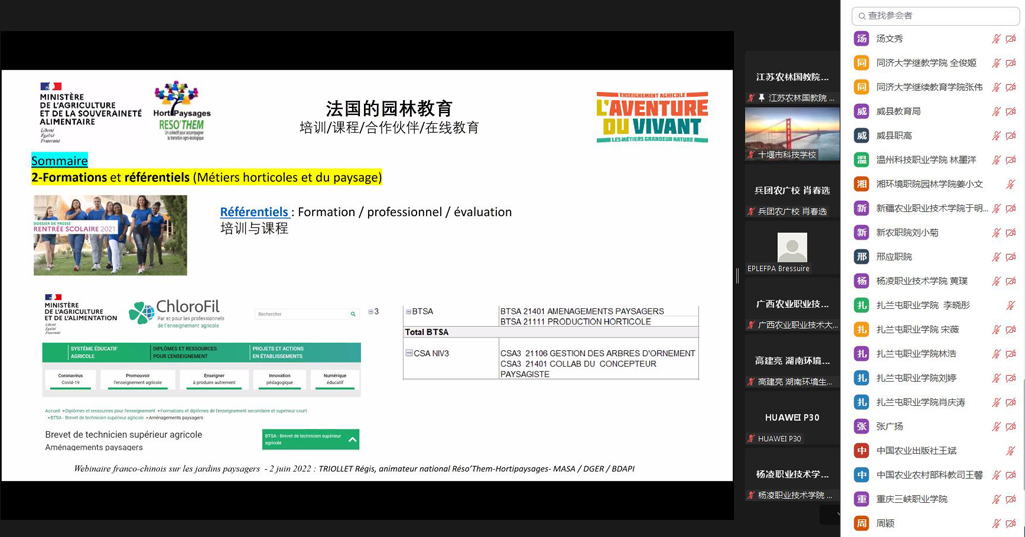Image resolution: width=1025 pixels, height=537 pixels.
Task: Click camera-off icon for 邢应职院
Action: 1011,256
